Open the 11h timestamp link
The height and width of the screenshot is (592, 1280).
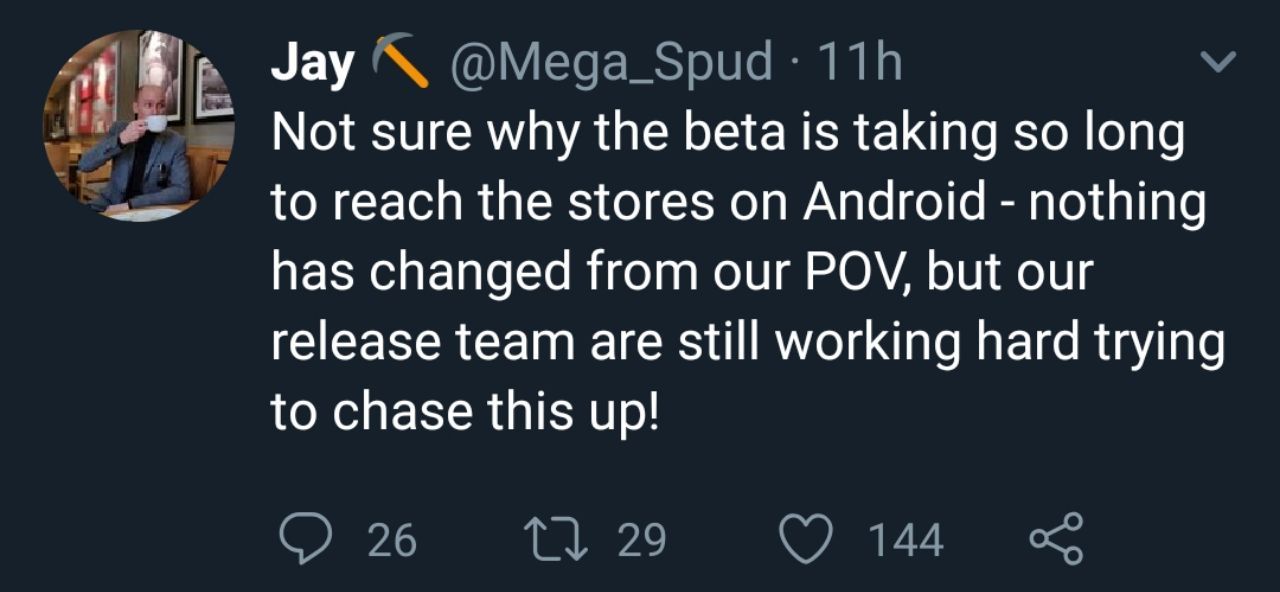[859, 64]
